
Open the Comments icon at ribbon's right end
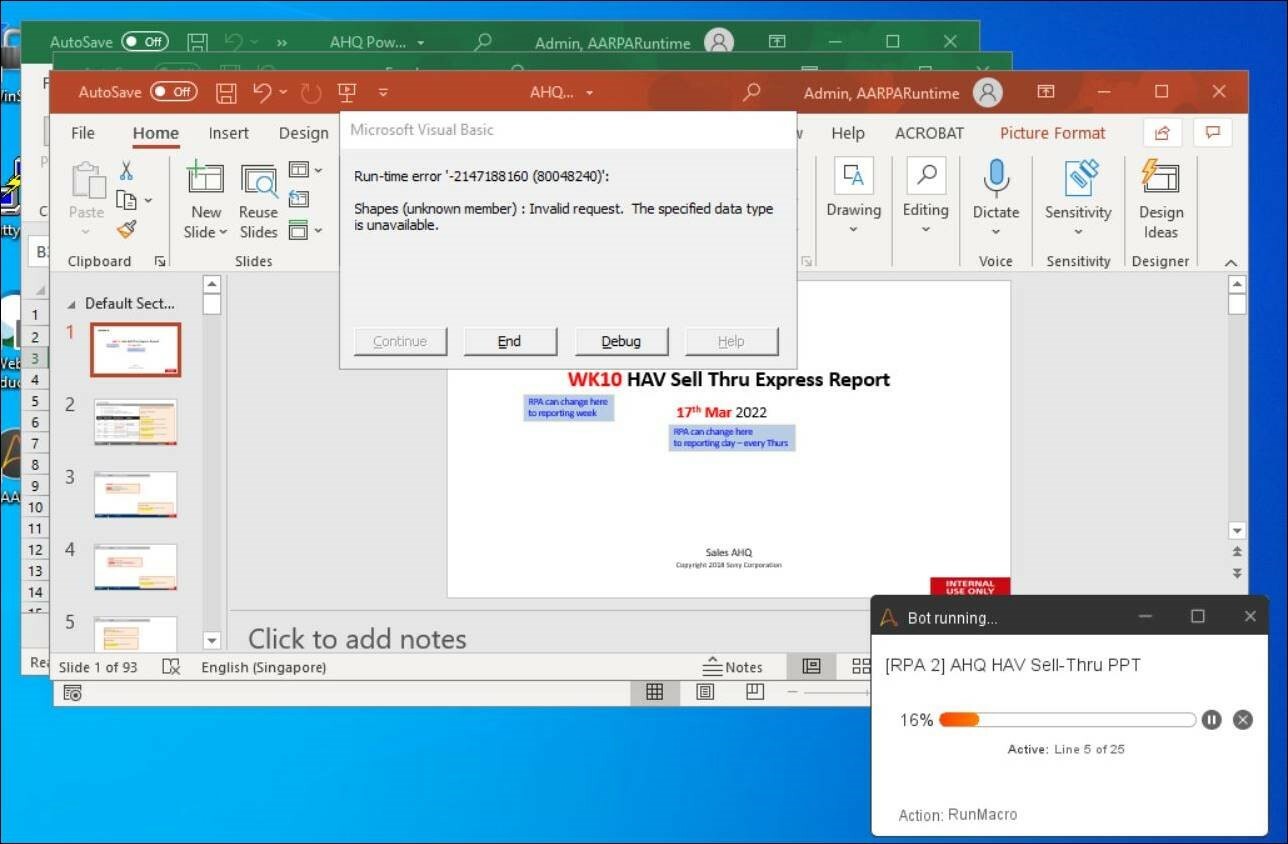tap(1213, 133)
